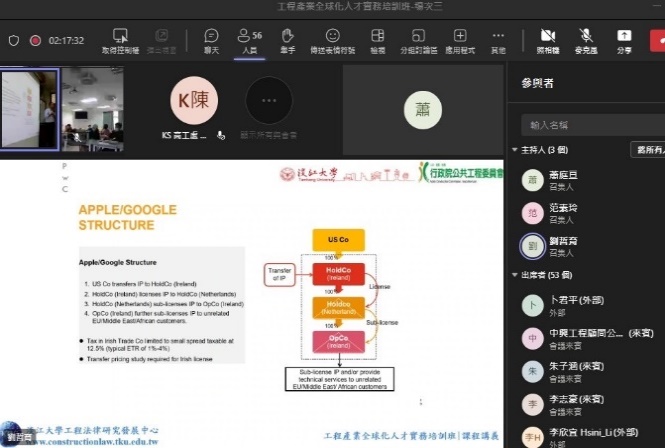The width and height of the screenshot is (665, 448).
Task: Click the 將所有人 mute all button
Action: pos(648,150)
